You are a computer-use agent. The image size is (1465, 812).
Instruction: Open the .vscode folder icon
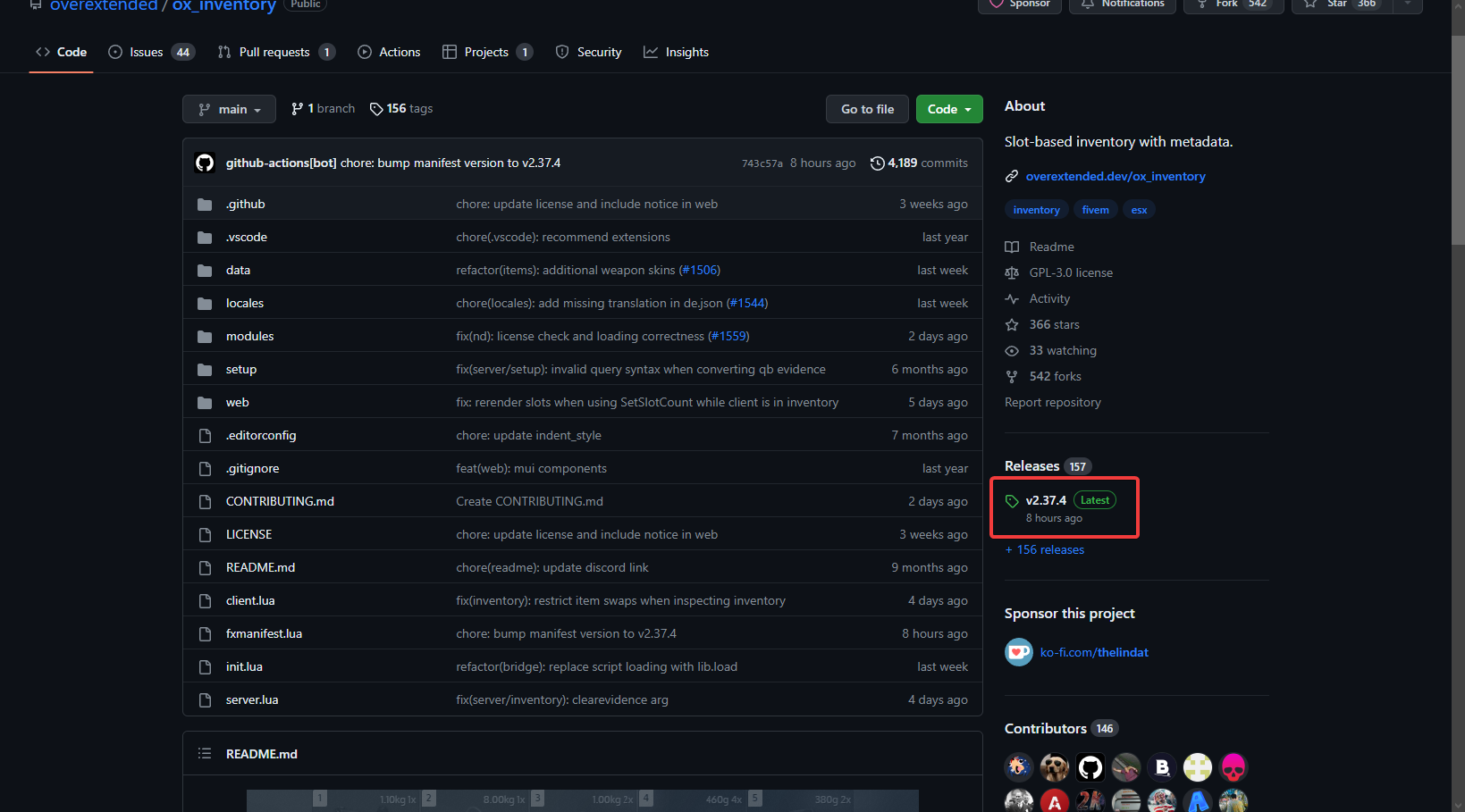pos(205,238)
